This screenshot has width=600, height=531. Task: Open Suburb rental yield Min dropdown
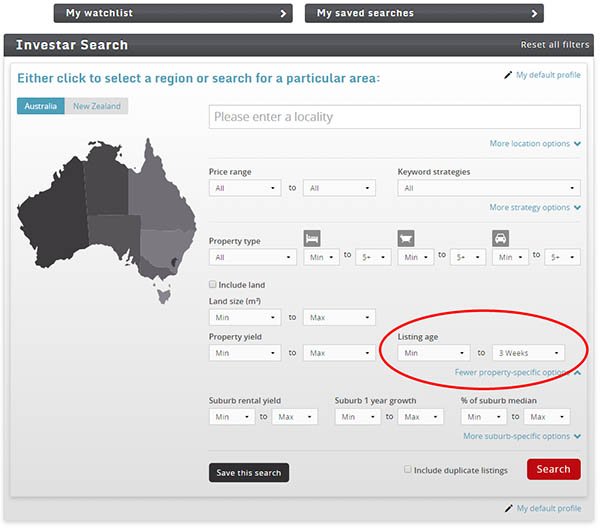pyautogui.click(x=232, y=417)
